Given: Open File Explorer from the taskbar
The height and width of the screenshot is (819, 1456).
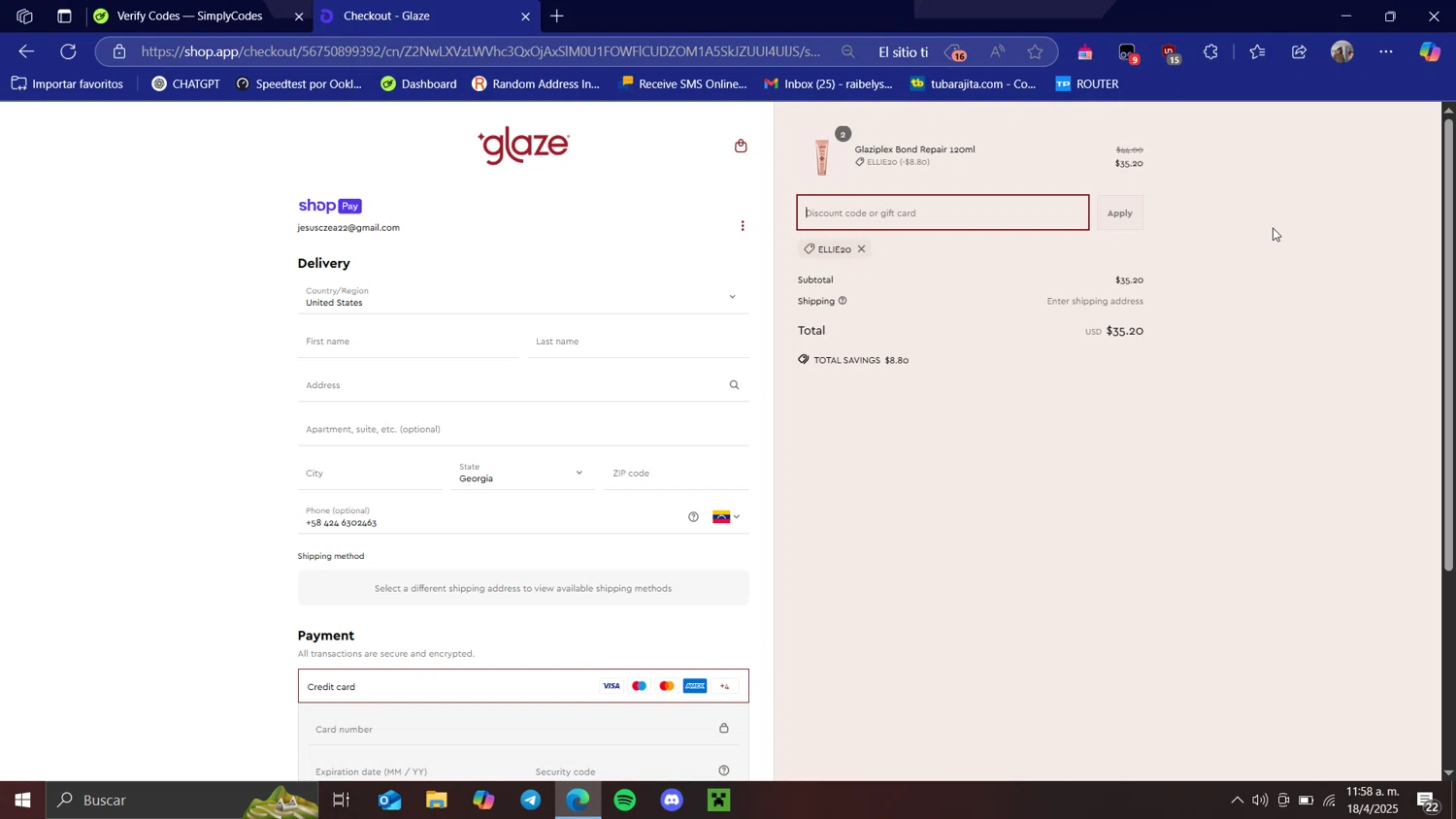Looking at the screenshot, I should (x=436, y=801).
